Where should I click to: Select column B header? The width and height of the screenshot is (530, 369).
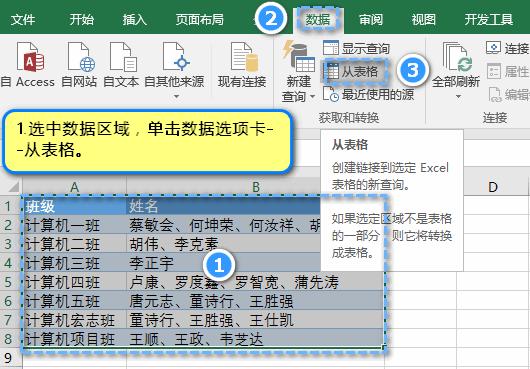[x=256, y=187]
